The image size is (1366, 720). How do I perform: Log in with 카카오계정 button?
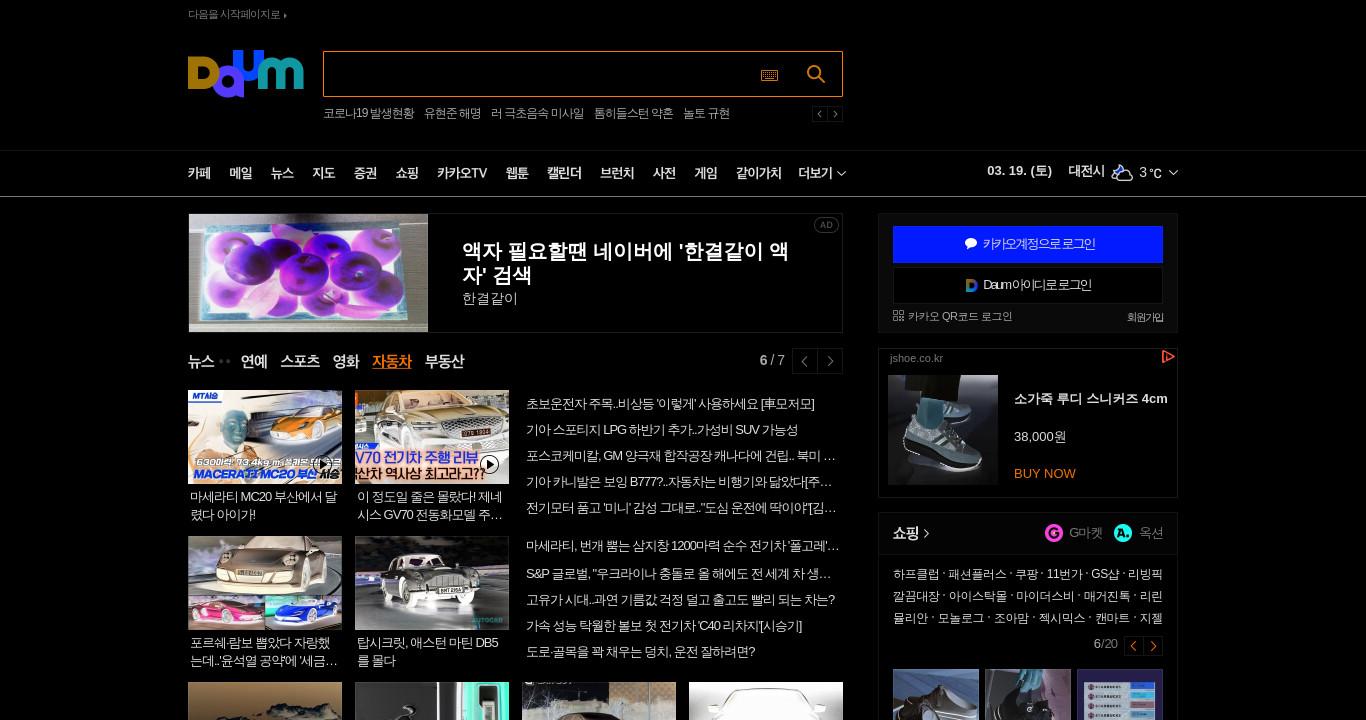coord(1028,244)
